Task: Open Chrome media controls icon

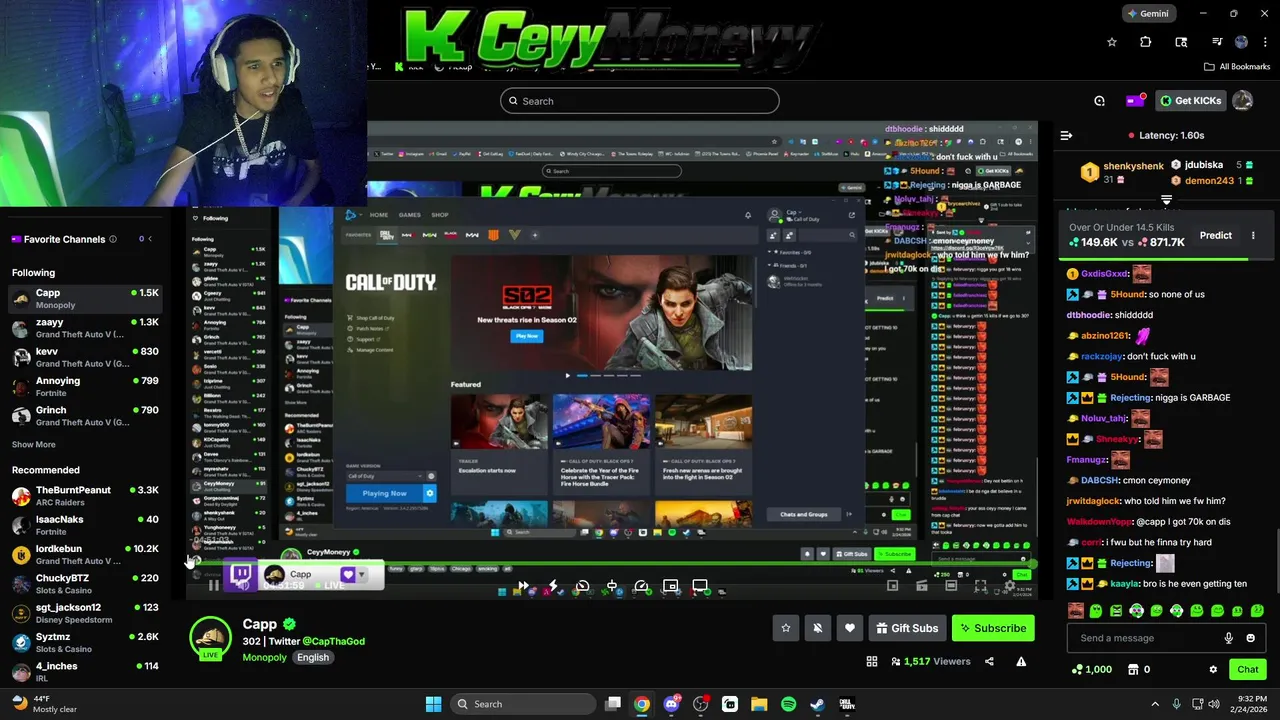Action: click(x=1217, y=42)
